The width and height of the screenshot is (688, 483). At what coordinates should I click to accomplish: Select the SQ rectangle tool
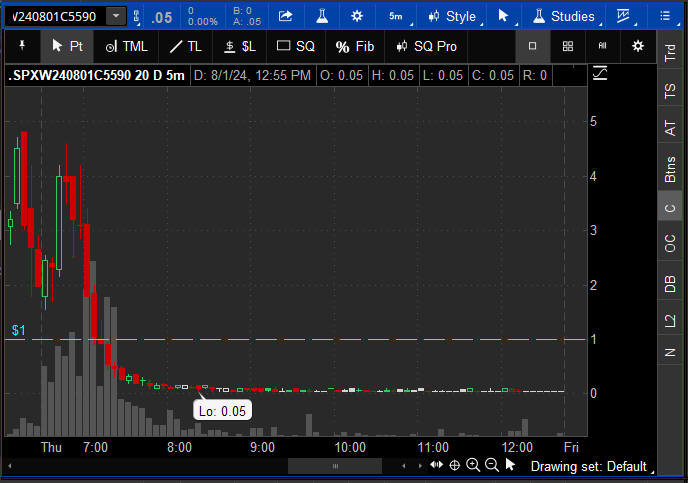[296, 46]
